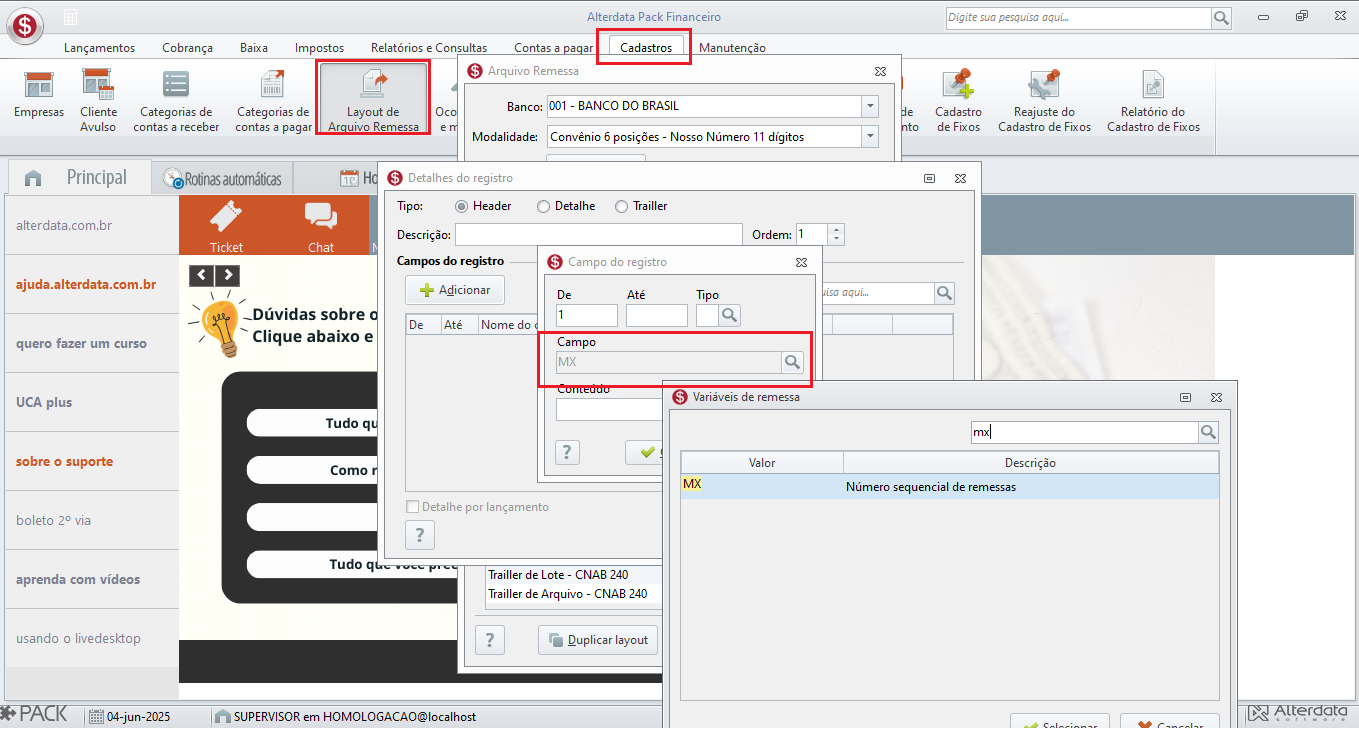Click the Home tab icon
Viewport: 1359px width, 751px height.
click(x=33, y=178)
